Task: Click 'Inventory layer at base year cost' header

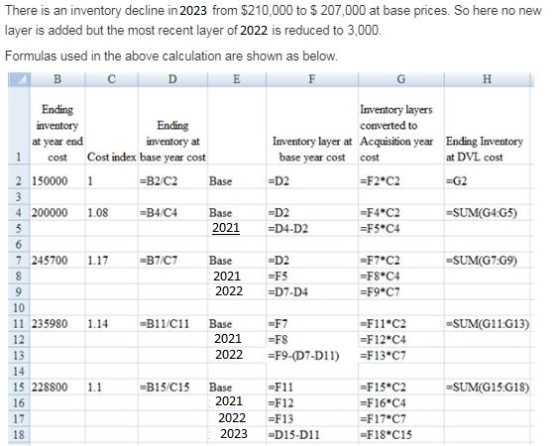Action: click(x=312, y=125)
